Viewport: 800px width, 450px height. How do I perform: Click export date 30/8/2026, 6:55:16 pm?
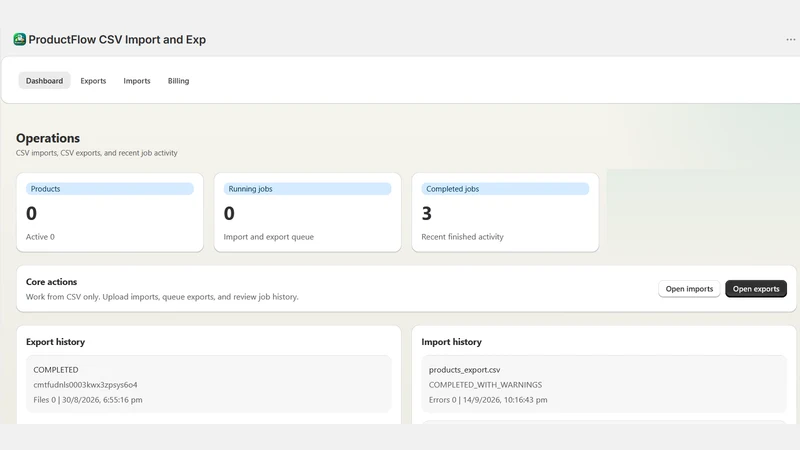102,400
